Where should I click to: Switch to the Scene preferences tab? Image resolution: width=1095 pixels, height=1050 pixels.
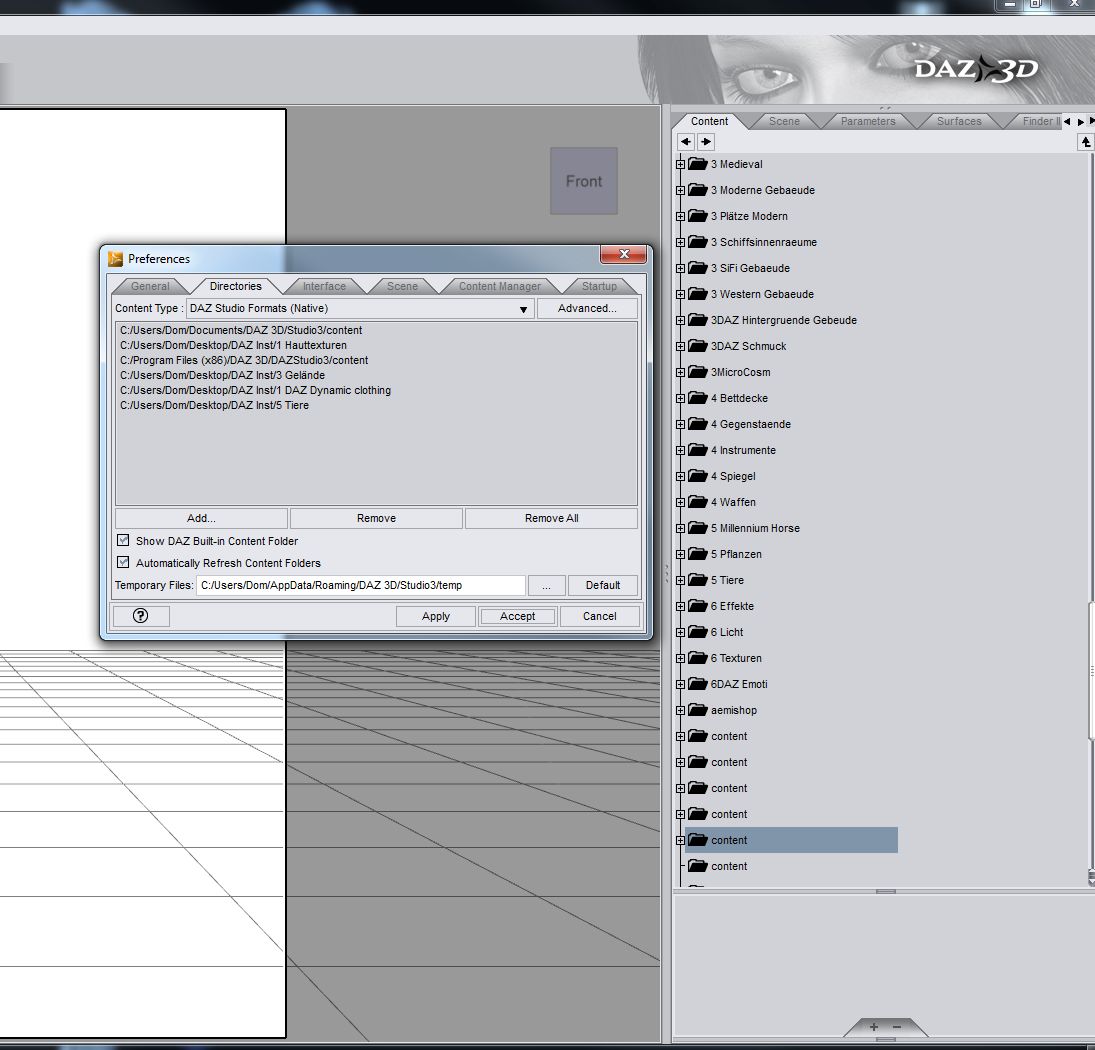click(402, 286)
